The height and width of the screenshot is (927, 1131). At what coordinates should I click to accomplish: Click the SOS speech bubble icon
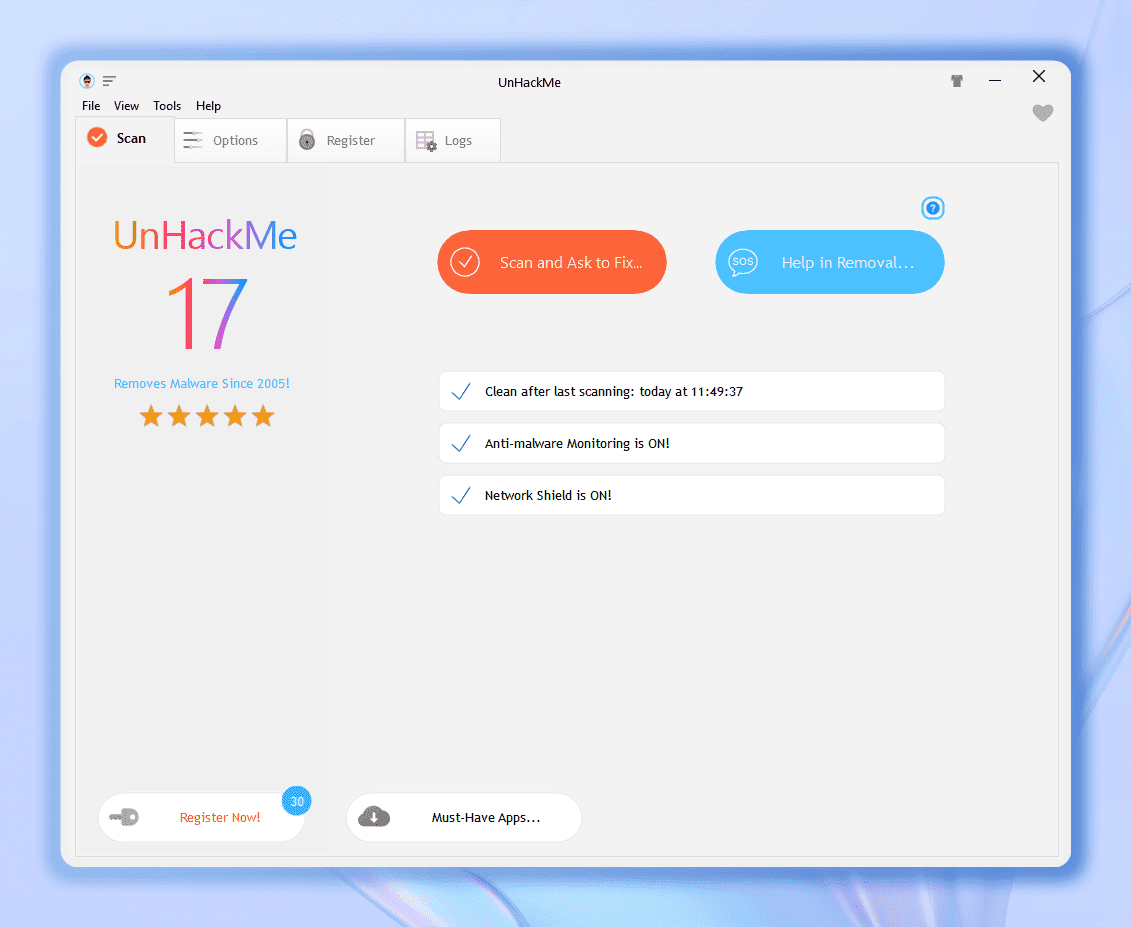[x=742, y=262]
